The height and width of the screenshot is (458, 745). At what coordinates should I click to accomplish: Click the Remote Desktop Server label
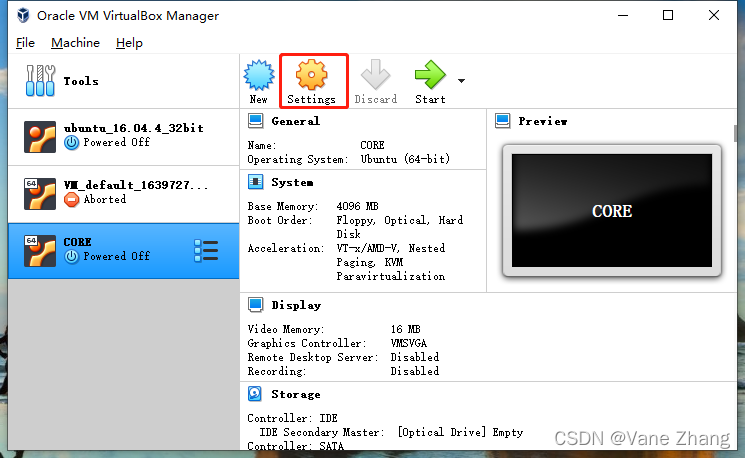[x=313, y=357]
